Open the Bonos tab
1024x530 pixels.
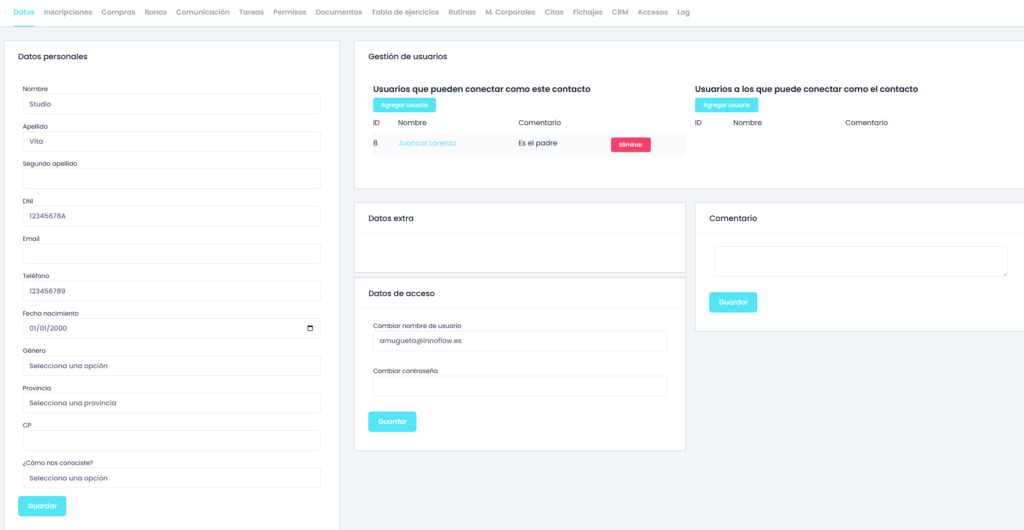(x=155, y=12)
